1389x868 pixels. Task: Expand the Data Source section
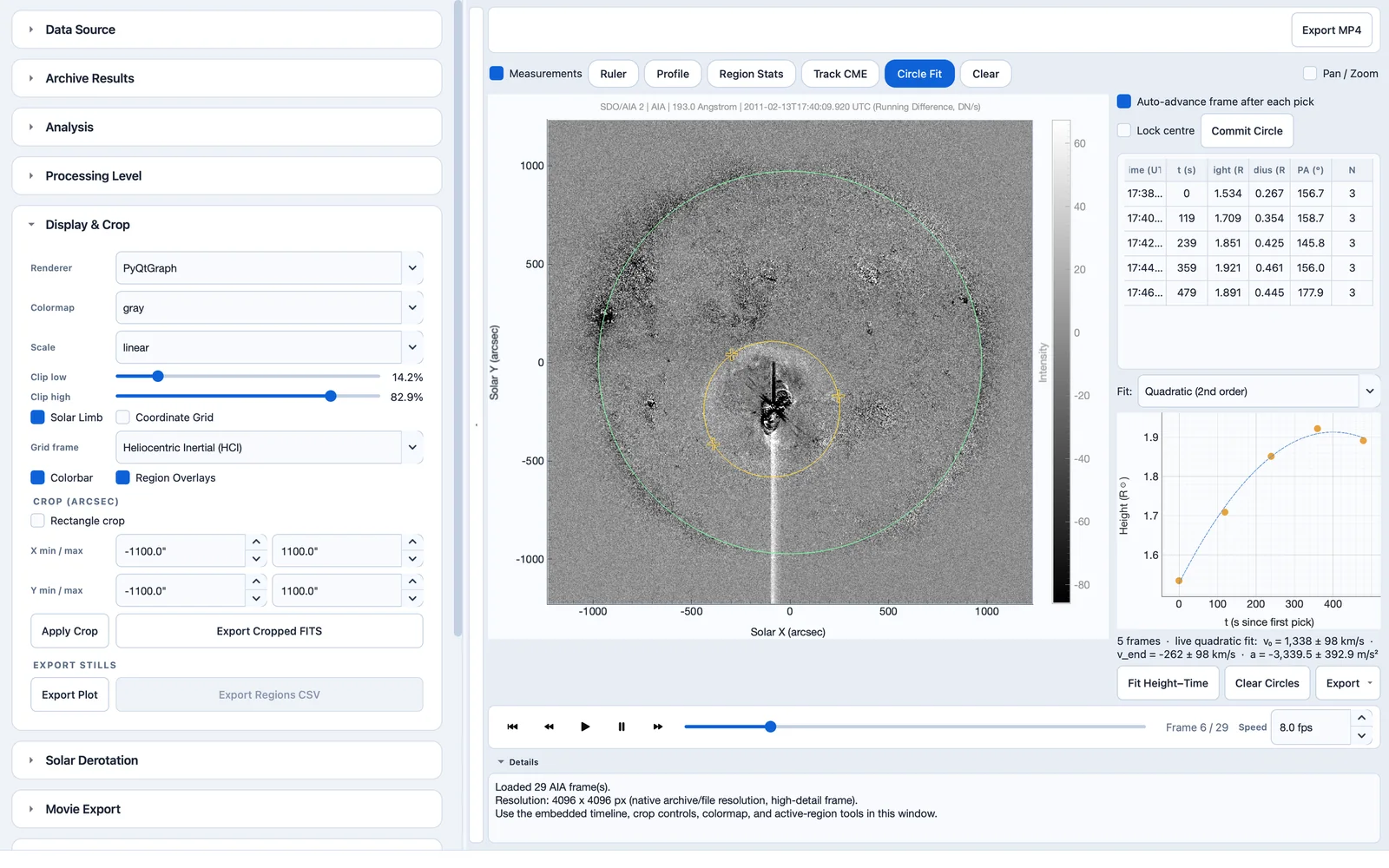point(227,30)
